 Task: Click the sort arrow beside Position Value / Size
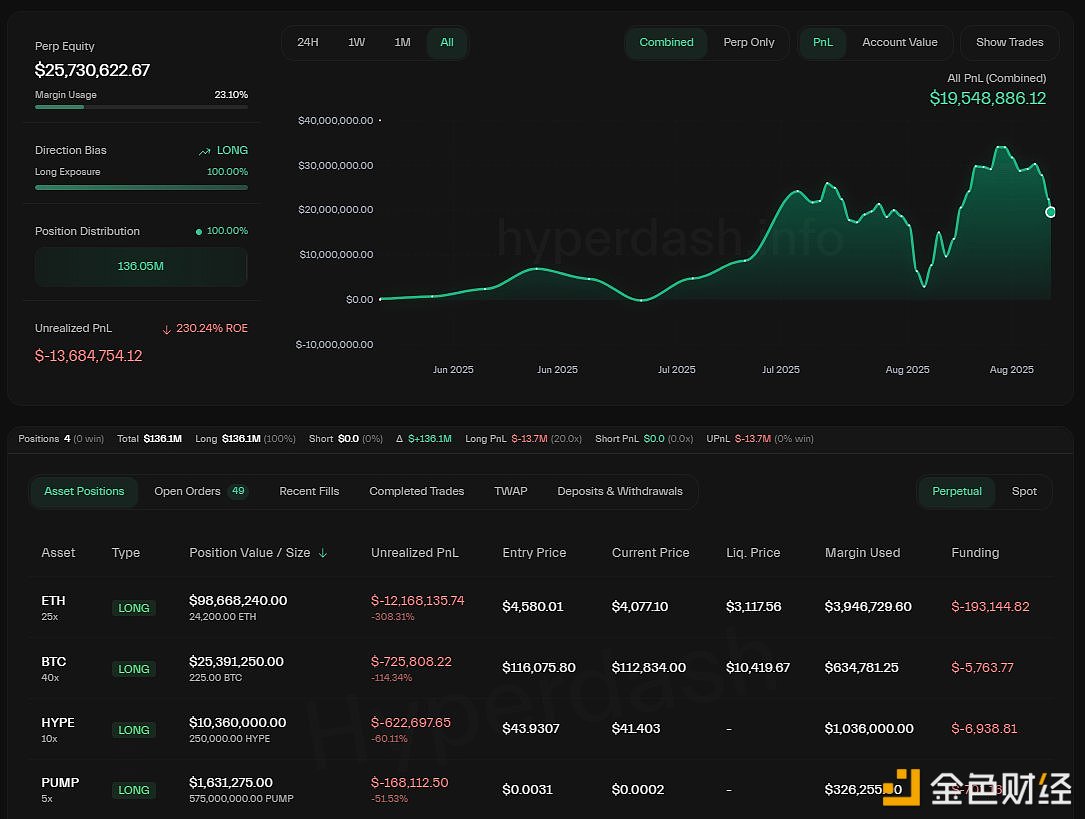pyautogui.click(x=322, y=553)
